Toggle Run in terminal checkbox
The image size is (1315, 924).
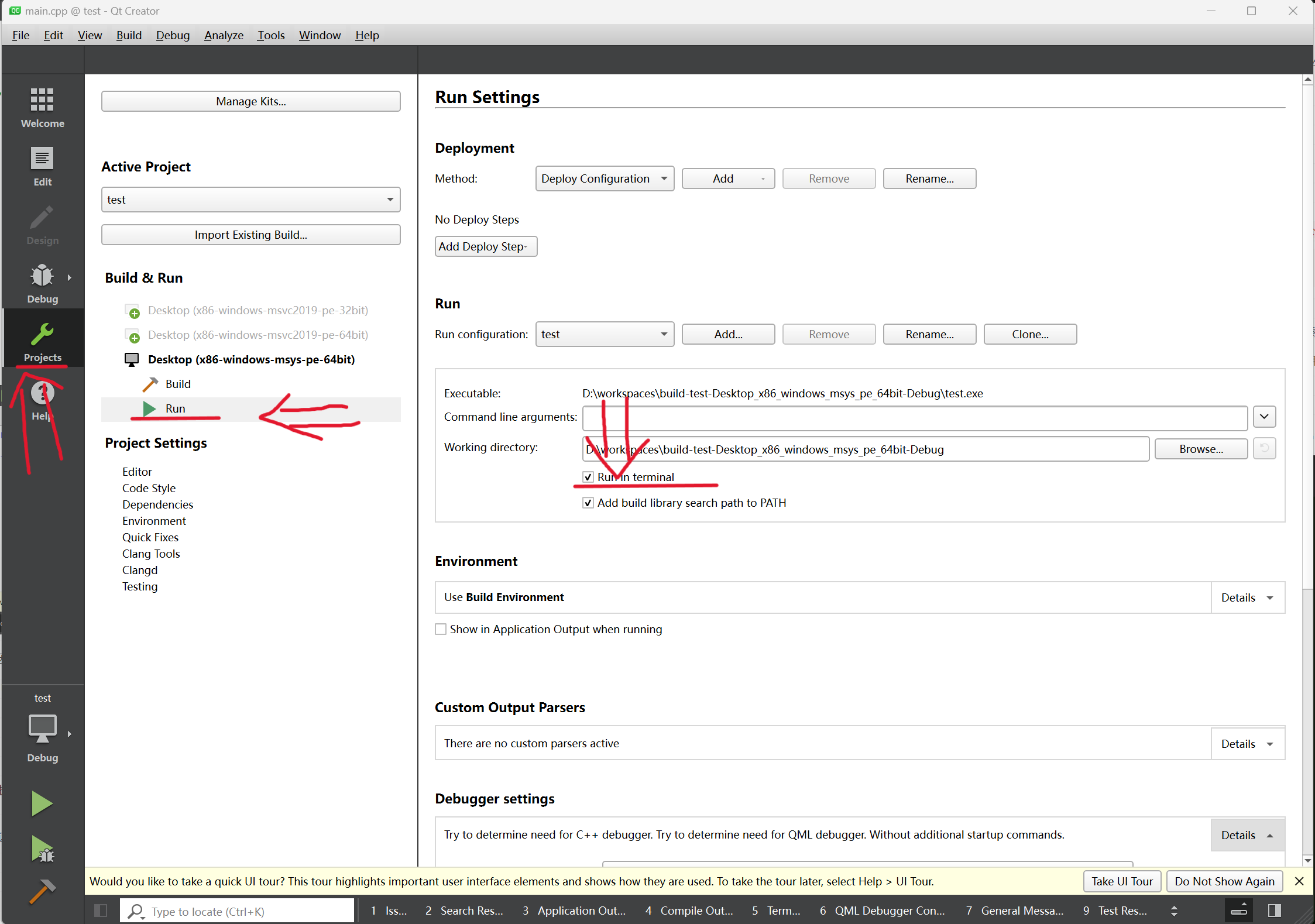(x=588, y=477)
